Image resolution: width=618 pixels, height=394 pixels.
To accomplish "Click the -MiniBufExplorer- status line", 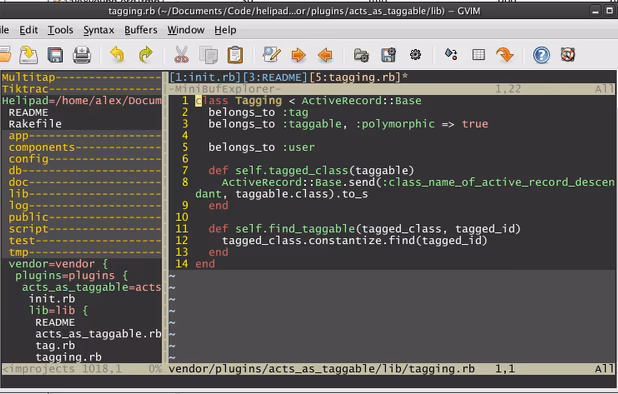I will point(391,89).
